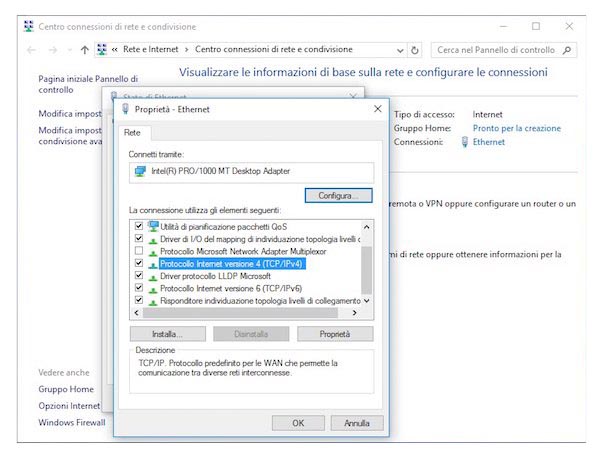The image size is (610, 456).
Task: Click the forward navigation arrow
Action: (53, 50)
